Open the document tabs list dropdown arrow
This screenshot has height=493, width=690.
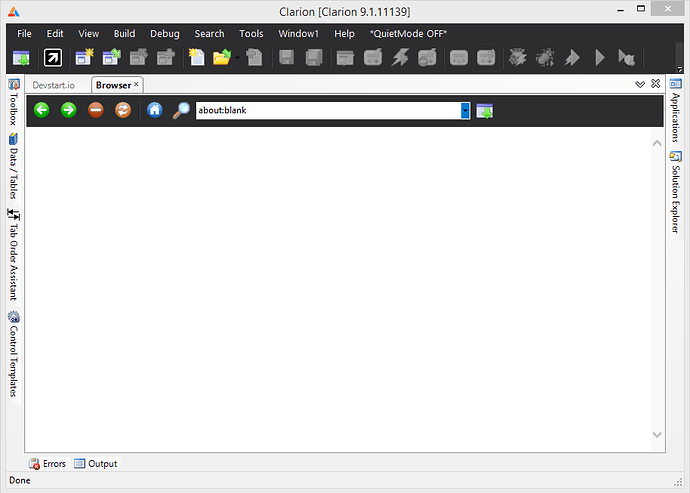point(640,85)
